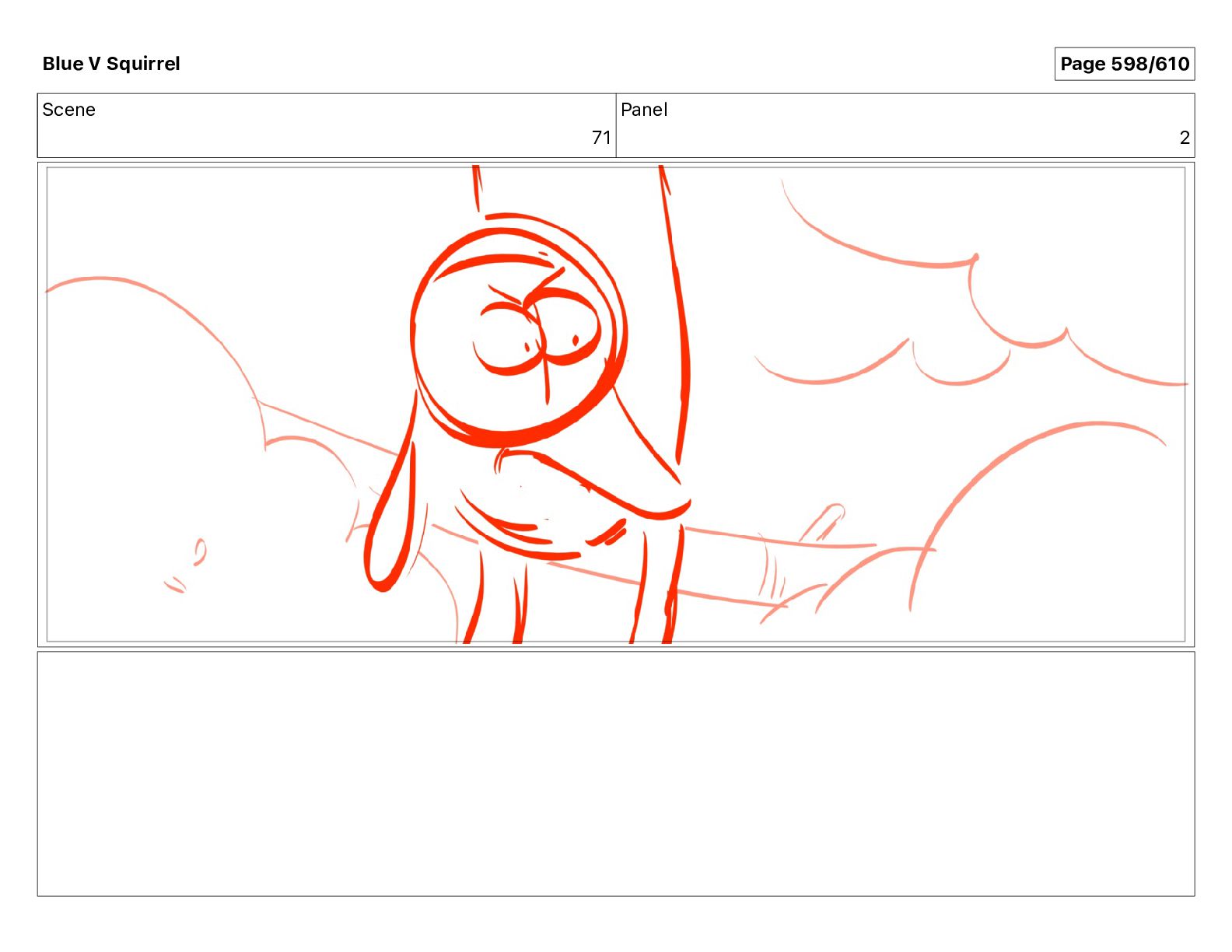Open the storyboard sketch panel image

(x=616, y=404)
